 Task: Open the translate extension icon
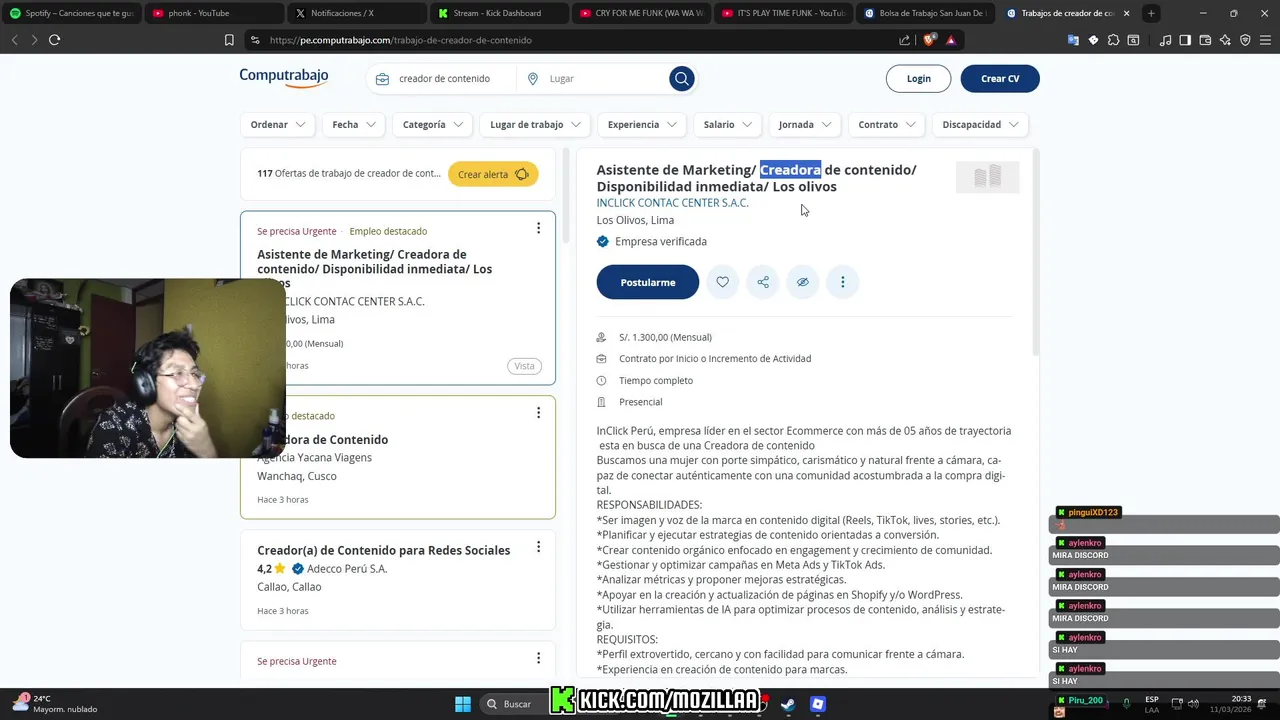[x=1073, y=40]
